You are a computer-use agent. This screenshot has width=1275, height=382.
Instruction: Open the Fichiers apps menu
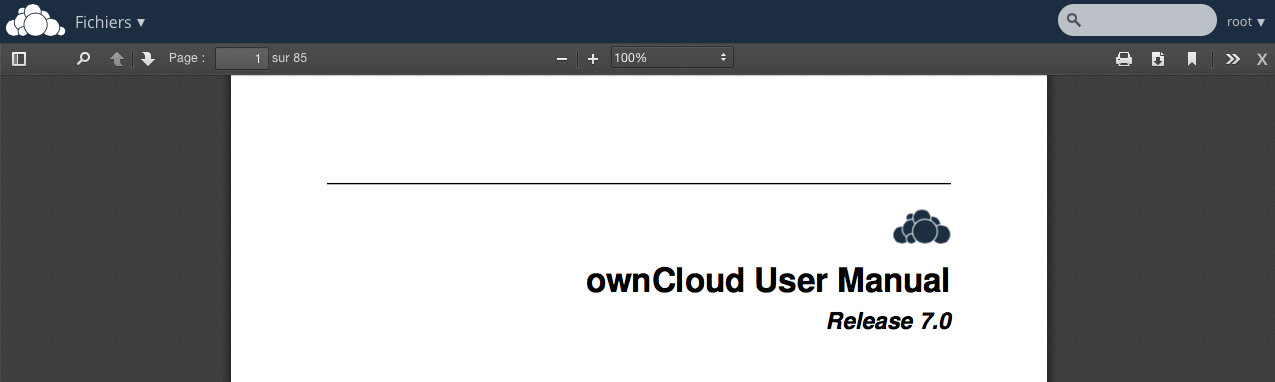[x=110, y=22]
